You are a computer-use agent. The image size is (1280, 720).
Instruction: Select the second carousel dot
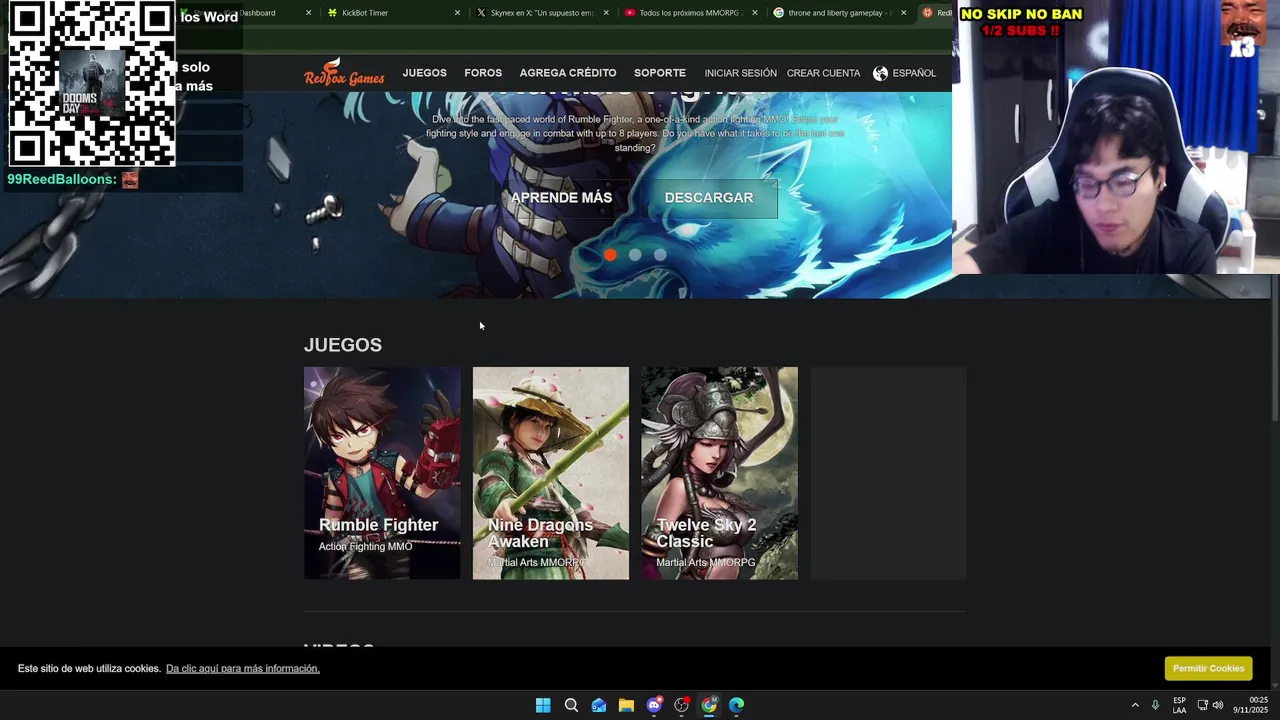click(635, 255)
